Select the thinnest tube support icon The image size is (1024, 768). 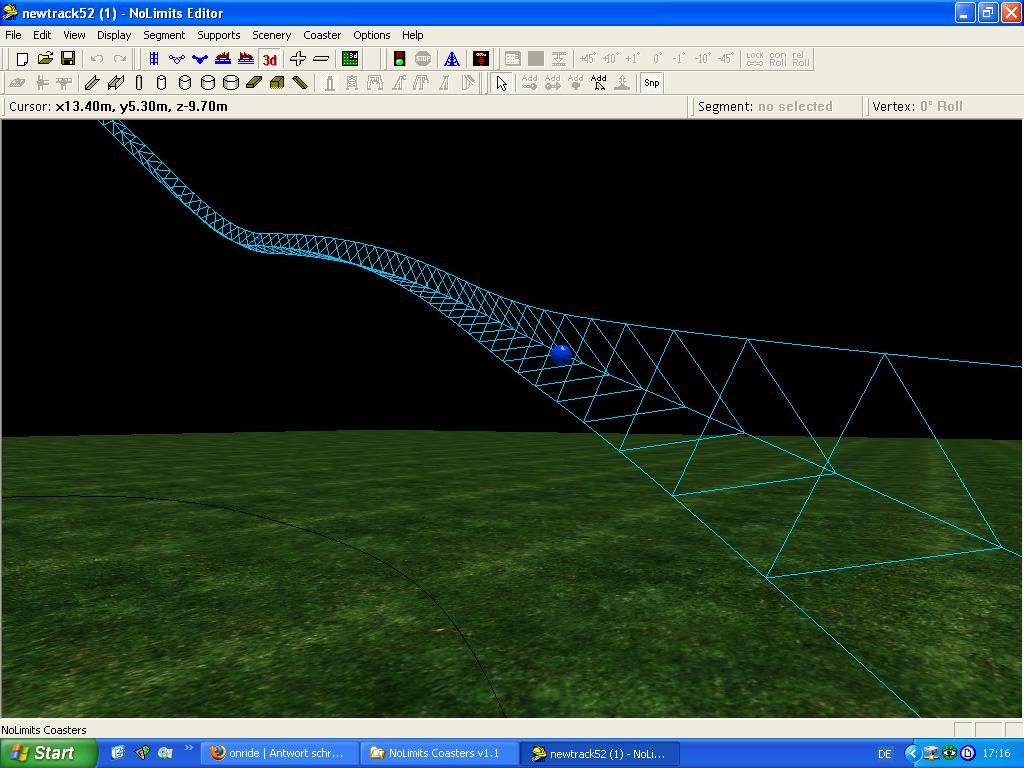pos(138,83)
